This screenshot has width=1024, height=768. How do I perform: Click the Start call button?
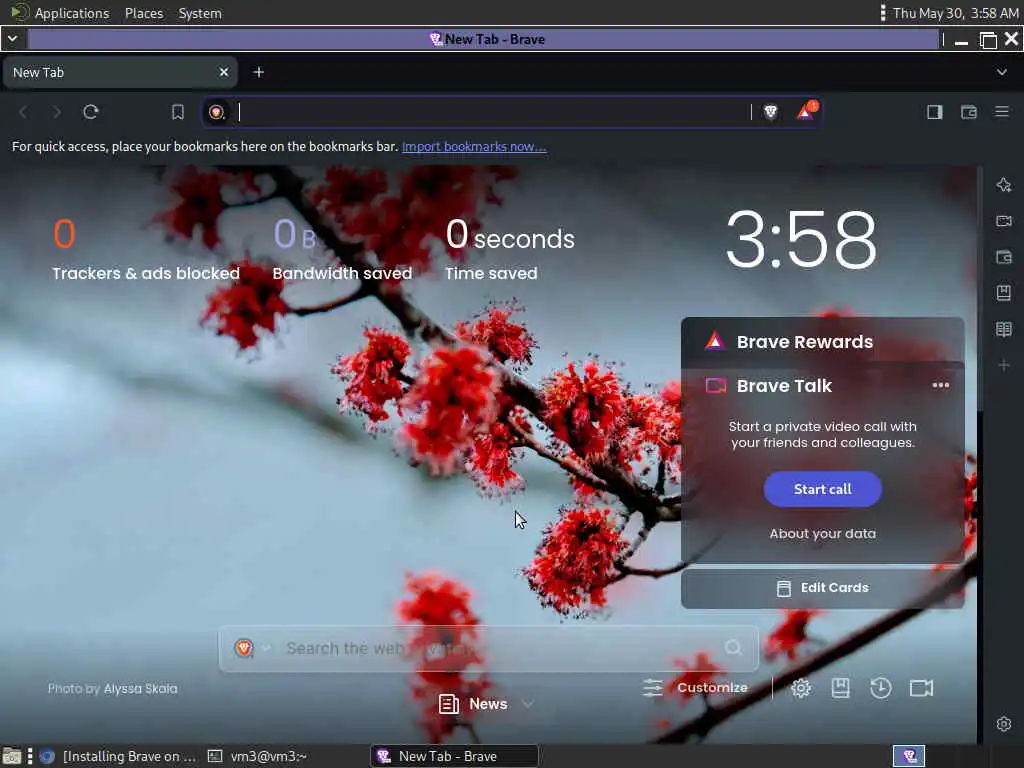[822, 489]
